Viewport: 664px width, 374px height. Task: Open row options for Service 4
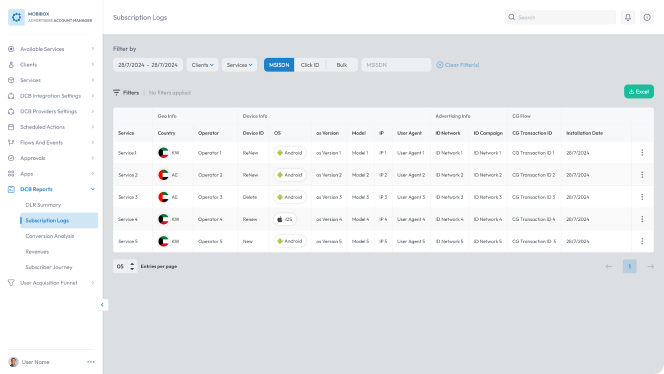point(642,219)
